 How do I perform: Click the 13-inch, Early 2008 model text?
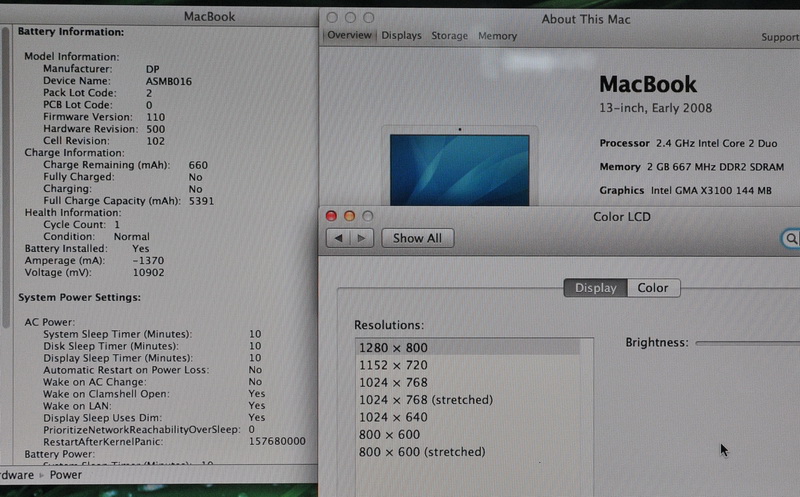656,108
